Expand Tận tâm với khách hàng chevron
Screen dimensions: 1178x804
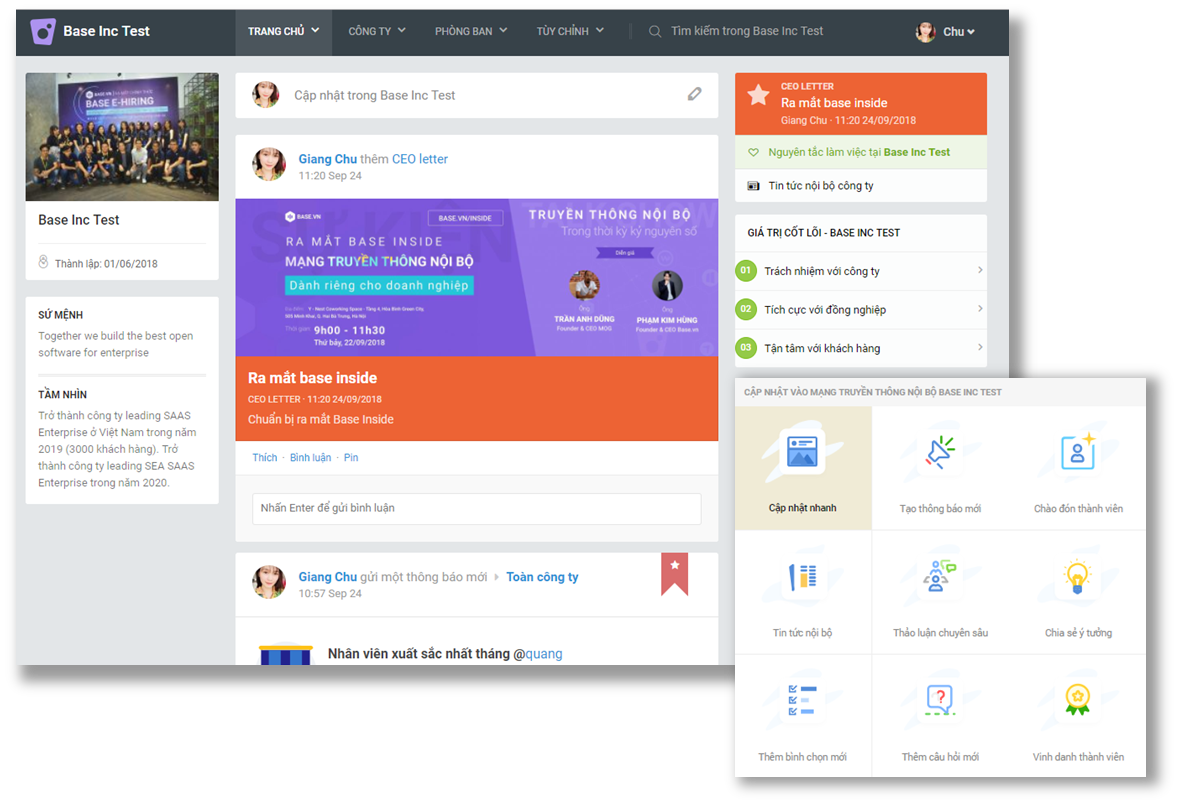tap(980, 347)
